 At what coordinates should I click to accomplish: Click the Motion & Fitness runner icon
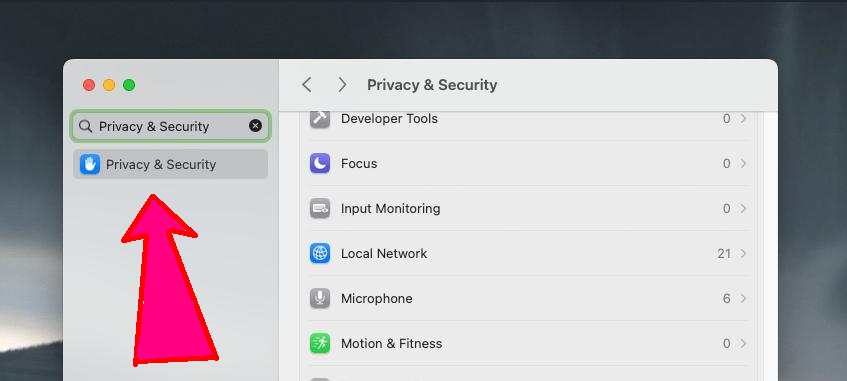coord(320,343)
